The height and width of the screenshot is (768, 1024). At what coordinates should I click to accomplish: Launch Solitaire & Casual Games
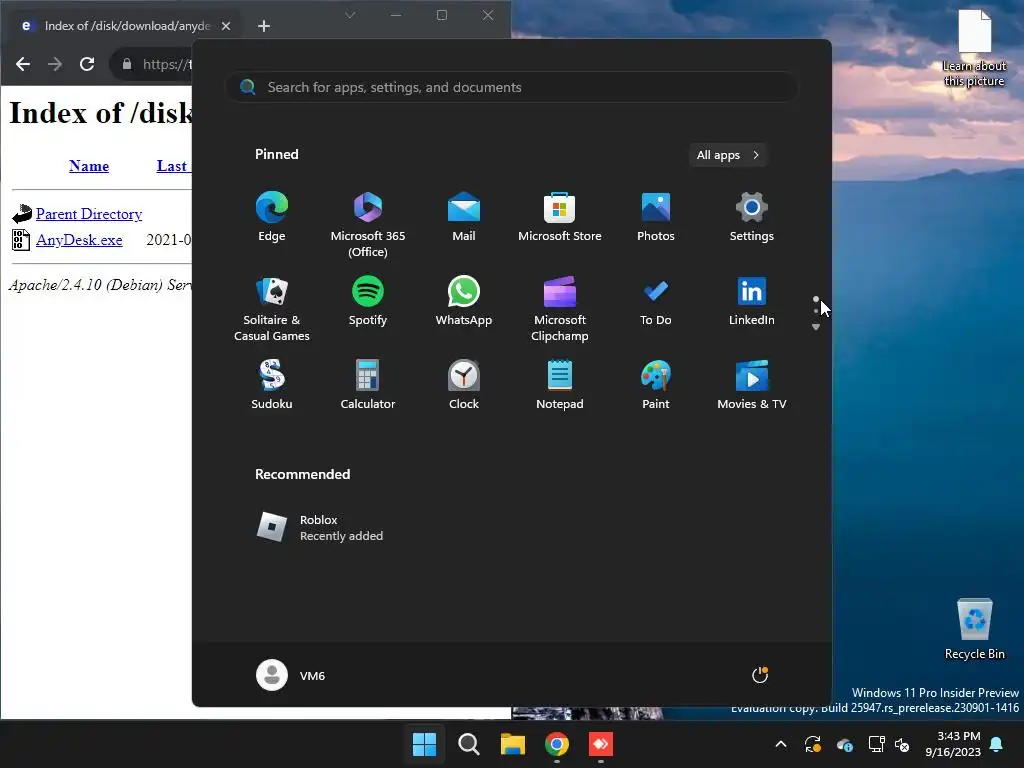[272, 308]
